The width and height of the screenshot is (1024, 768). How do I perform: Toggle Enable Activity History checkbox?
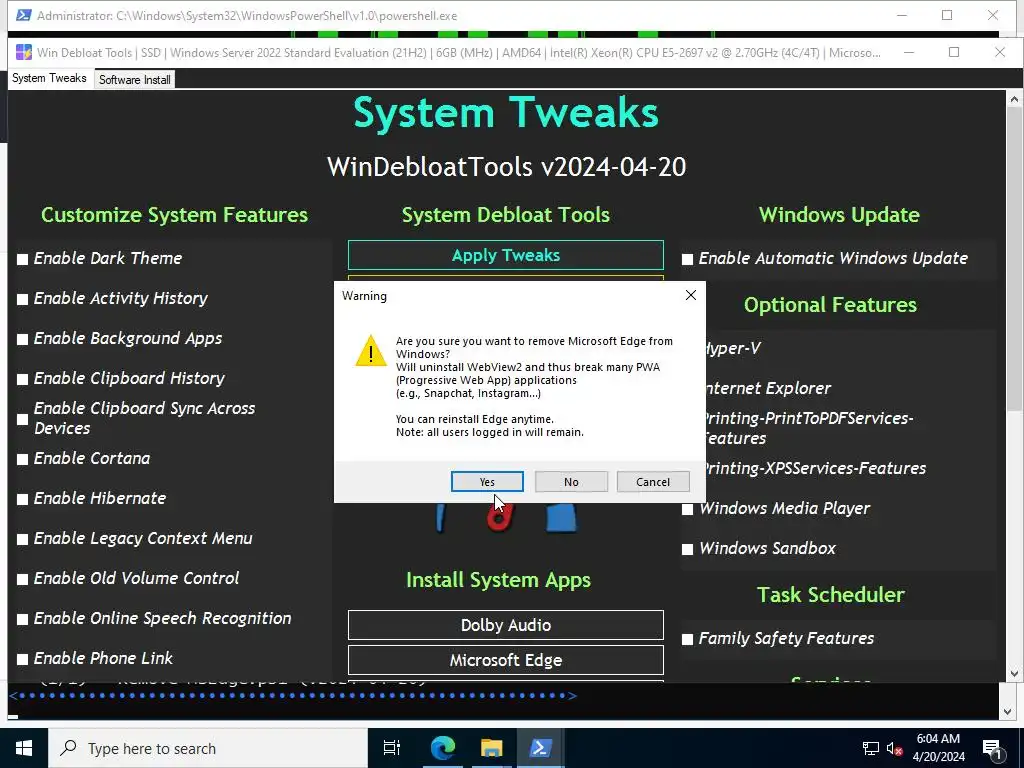pos(23,299)
